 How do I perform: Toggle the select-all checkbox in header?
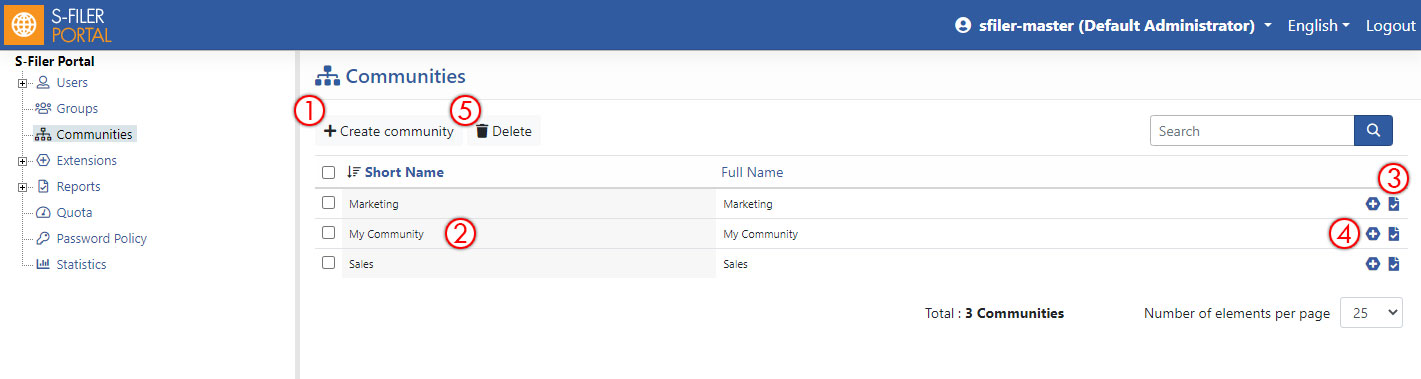[328, 172]
